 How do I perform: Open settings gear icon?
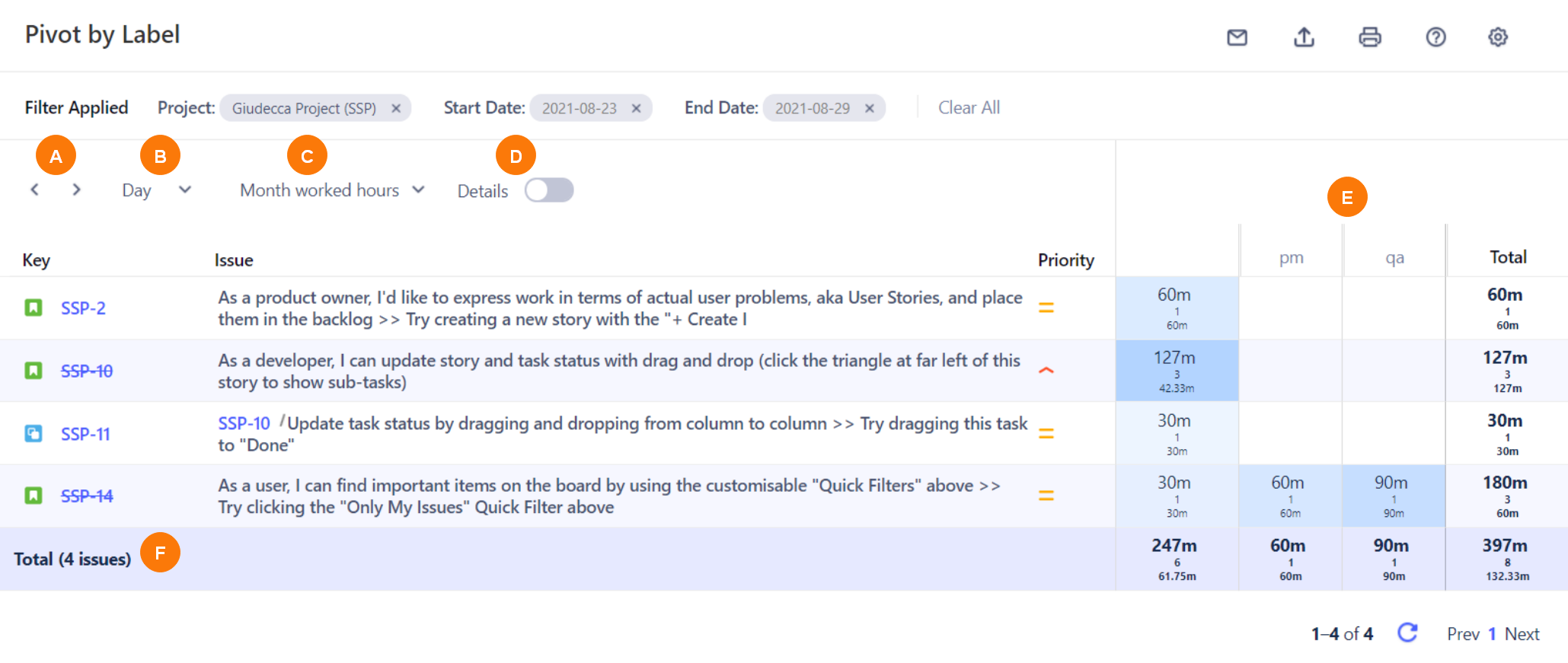(x=1497, y=37)
